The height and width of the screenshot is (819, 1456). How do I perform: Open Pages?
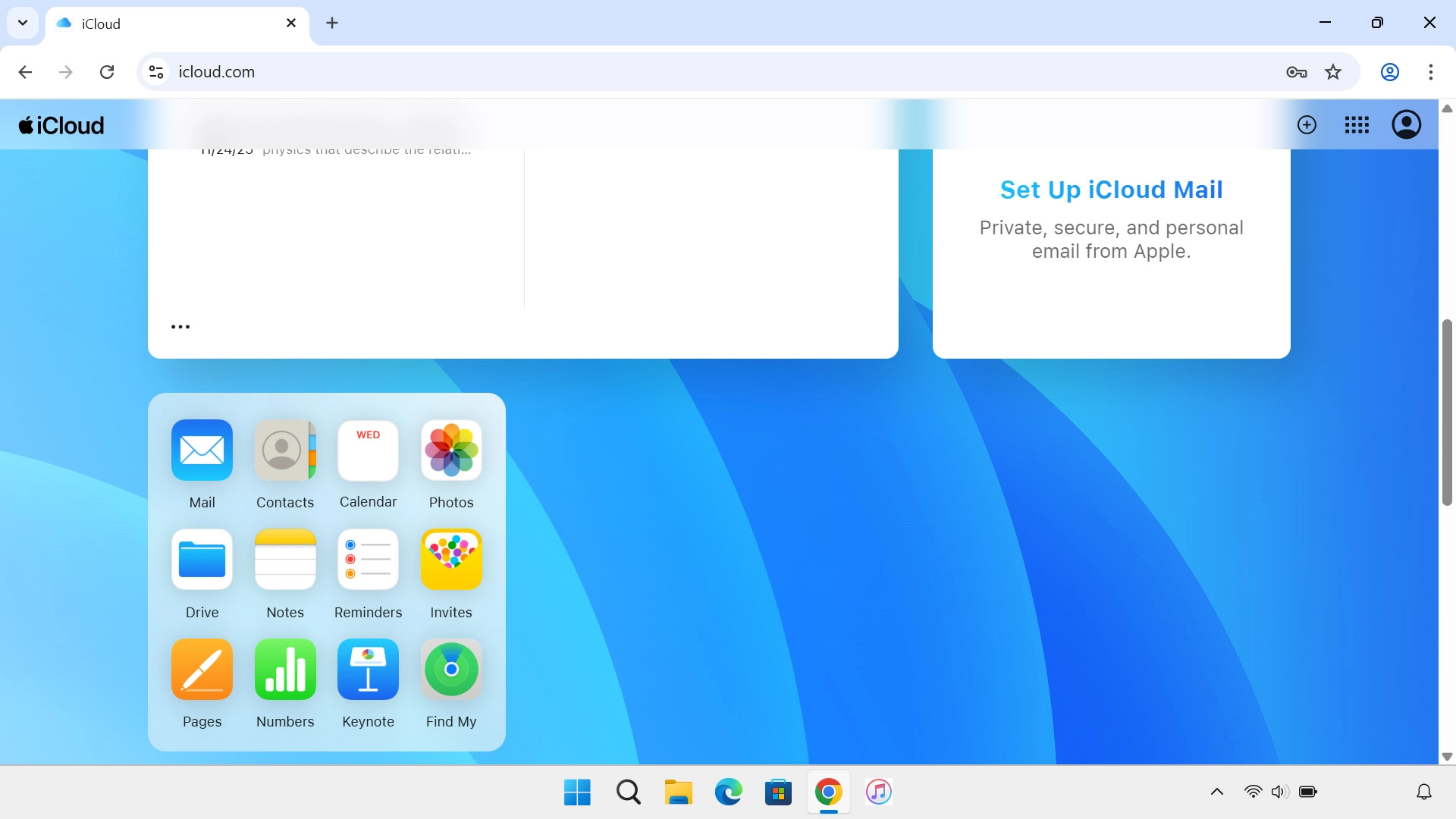[x=201, y=670]
